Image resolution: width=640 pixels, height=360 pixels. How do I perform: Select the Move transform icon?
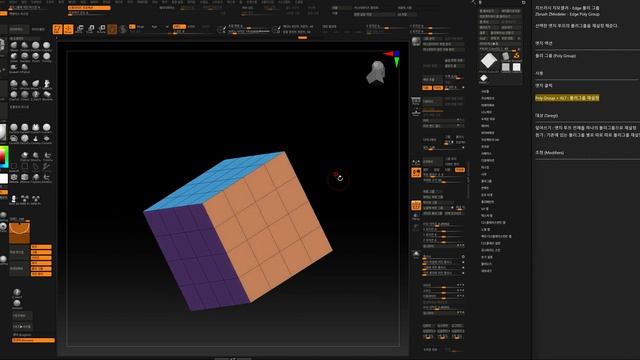(x=80, y=29)
